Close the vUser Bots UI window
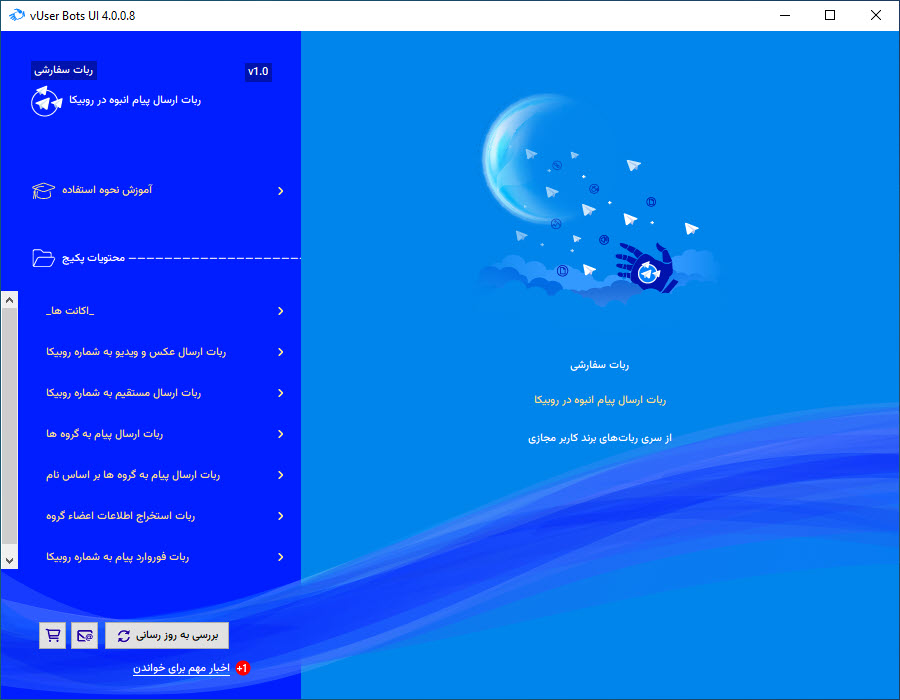The image size is (900, 700). [x=876, y=15]
